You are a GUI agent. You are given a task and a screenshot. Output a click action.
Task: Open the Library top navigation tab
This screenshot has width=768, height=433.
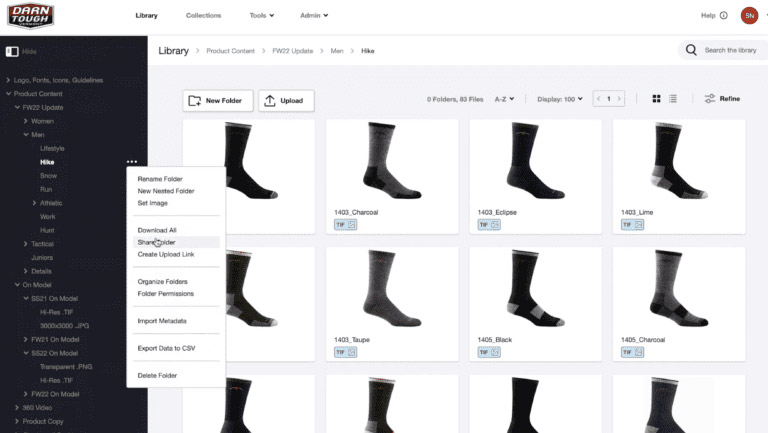tap(146, 16)
